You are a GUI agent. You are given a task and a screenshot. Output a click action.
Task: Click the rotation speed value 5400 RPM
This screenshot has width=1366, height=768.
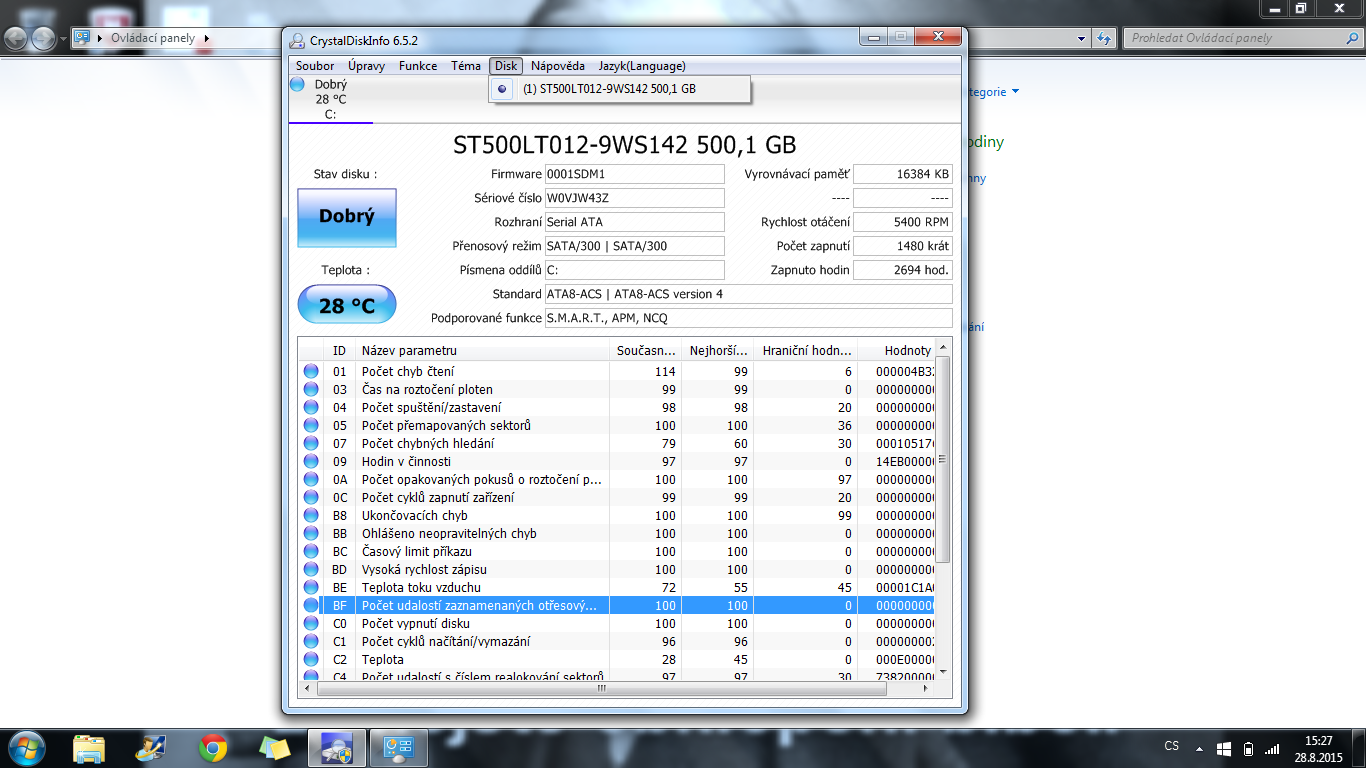(x=903, y=222)
